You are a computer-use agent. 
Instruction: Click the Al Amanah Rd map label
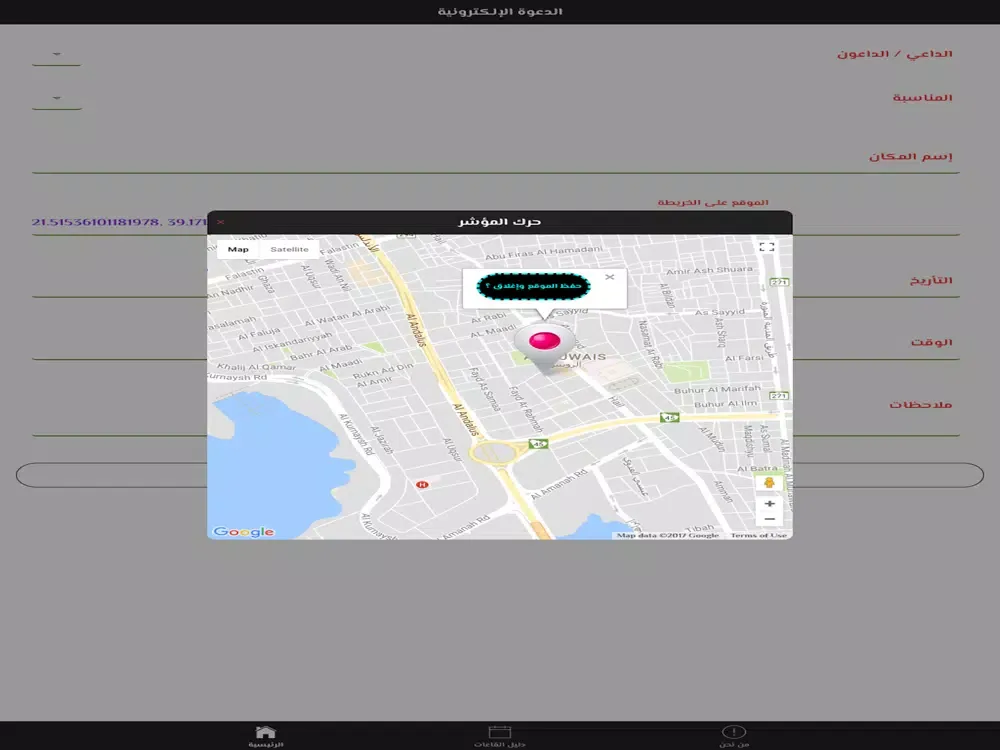[559, 485]
